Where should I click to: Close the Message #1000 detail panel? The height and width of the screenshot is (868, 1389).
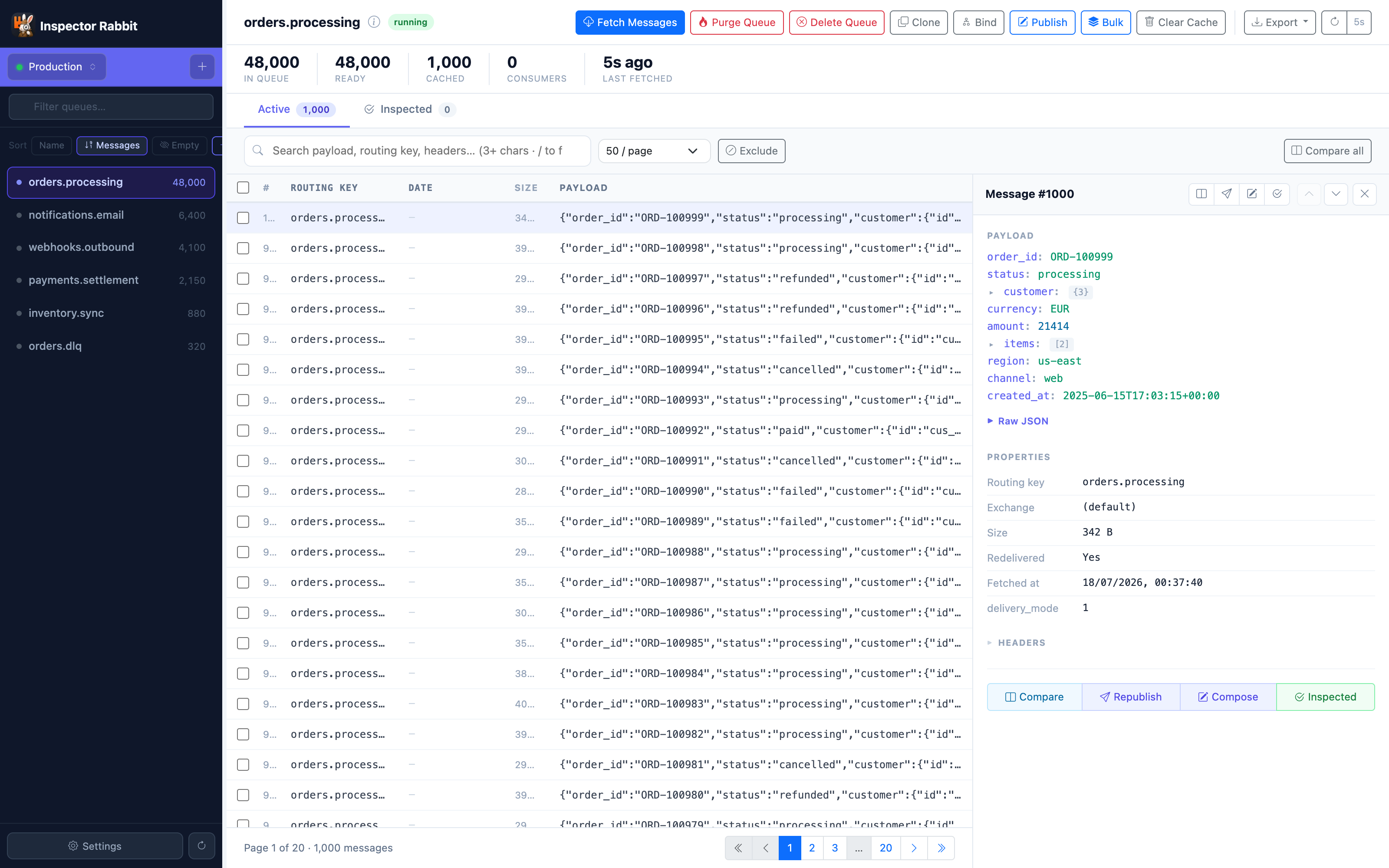click(x=1365, y=194)
